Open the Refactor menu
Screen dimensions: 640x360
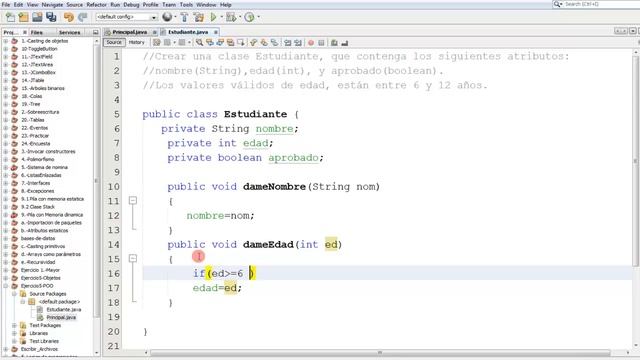click(x=96, y=5)
